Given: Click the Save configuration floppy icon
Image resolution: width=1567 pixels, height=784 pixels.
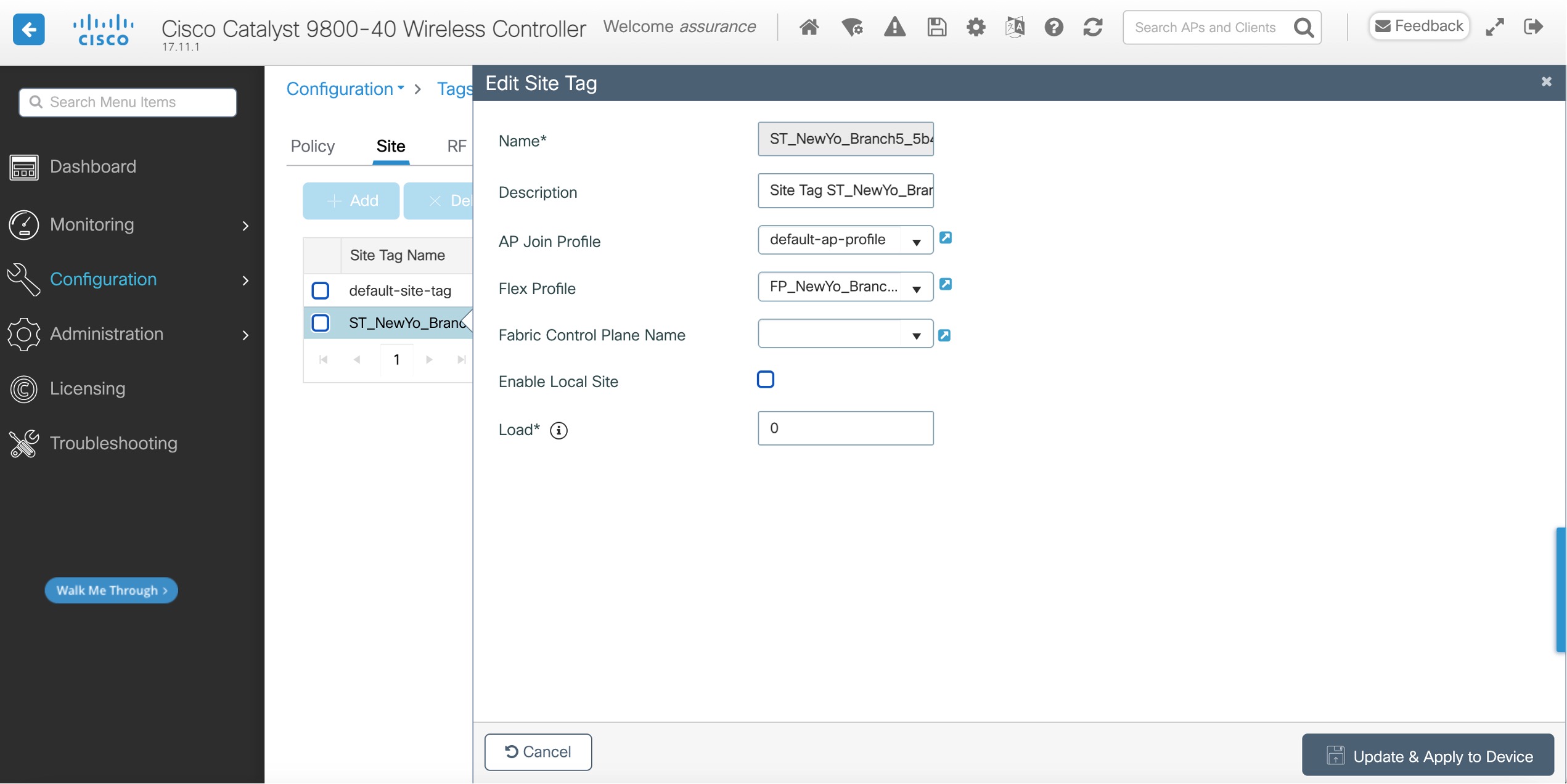Looking at the screenshot, I should point(936,27).
